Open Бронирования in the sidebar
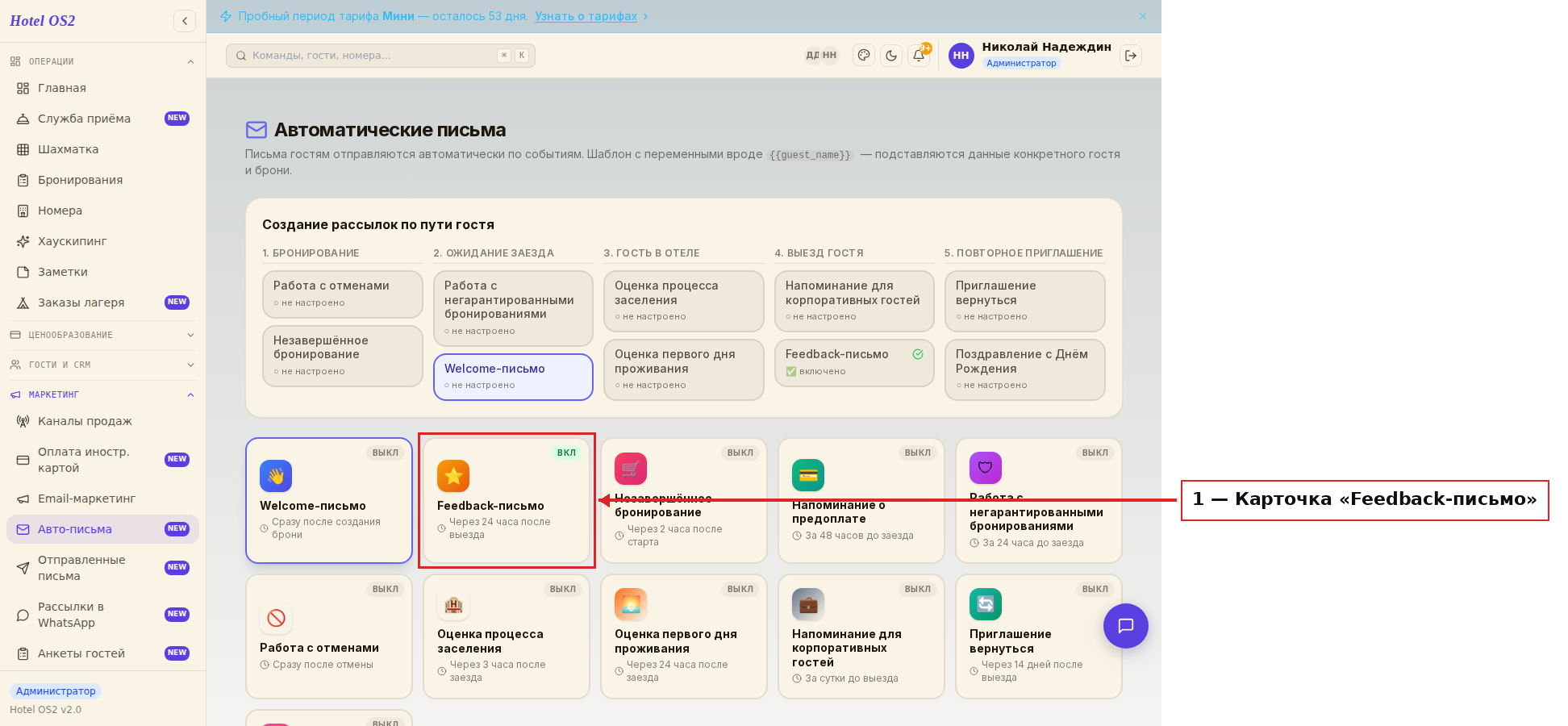The height and width of the screenshot is (726, 1568). [102, 180]
